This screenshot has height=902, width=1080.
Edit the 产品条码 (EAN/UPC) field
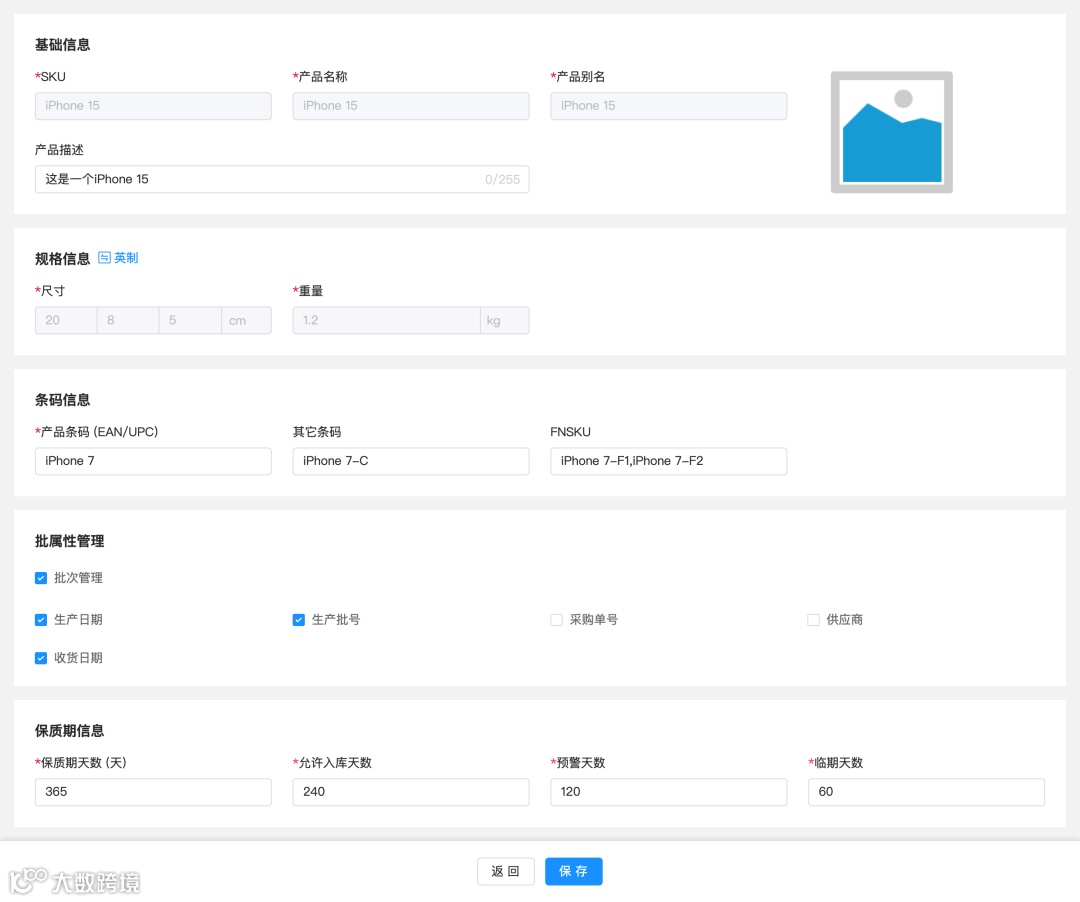click(153, 461)
